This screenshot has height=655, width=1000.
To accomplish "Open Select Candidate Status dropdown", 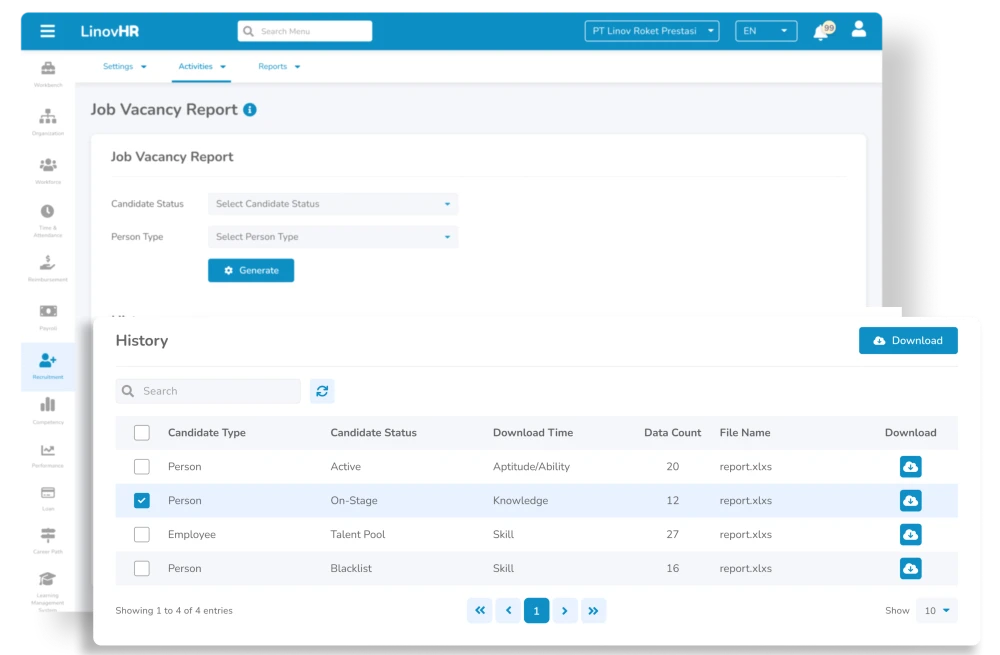I will click(333, 204).
